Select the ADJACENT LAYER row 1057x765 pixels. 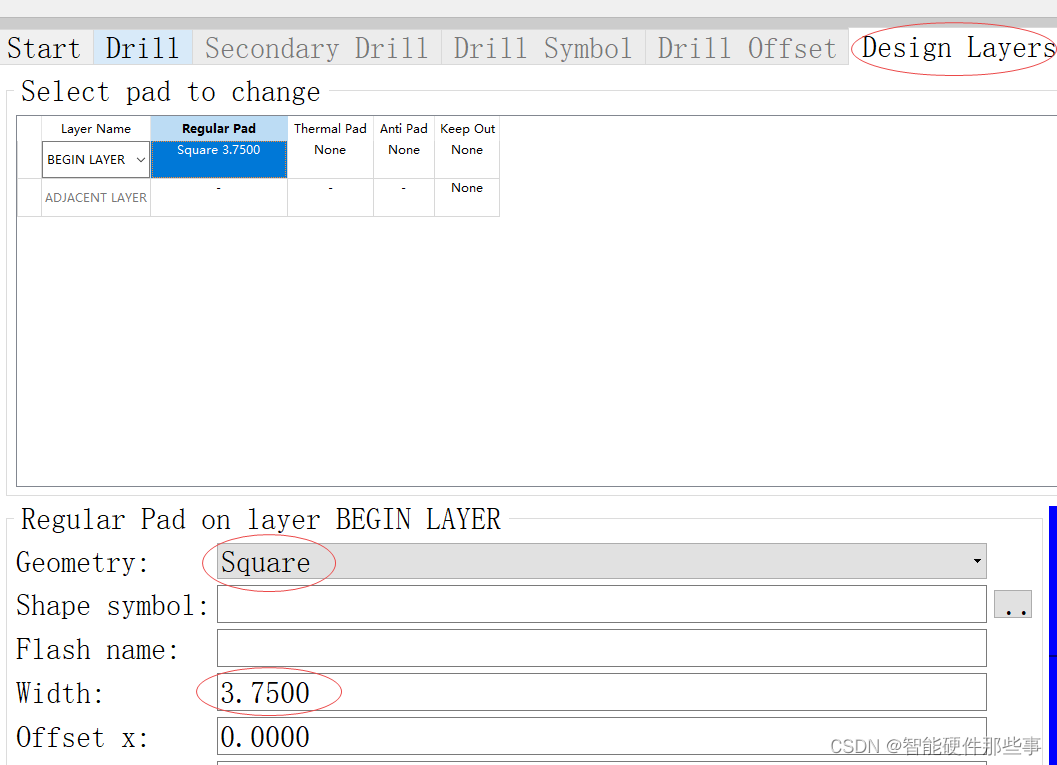click(x=95, y=197)
